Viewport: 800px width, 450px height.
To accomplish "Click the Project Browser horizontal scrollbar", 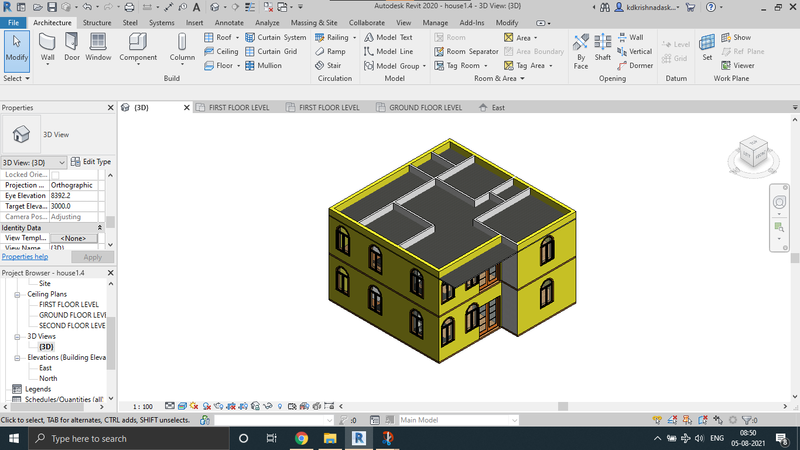I will tap(47, 407).
